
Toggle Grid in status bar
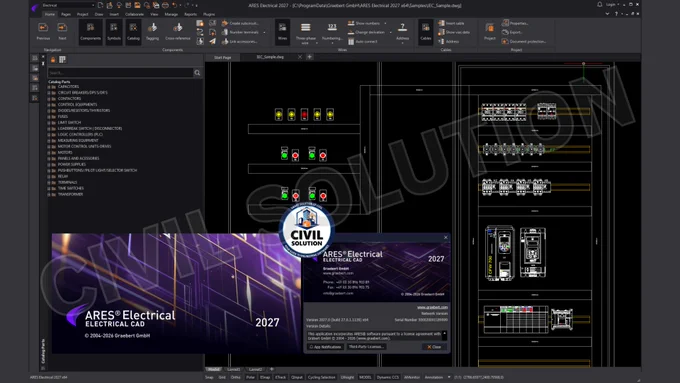point(222,377)
